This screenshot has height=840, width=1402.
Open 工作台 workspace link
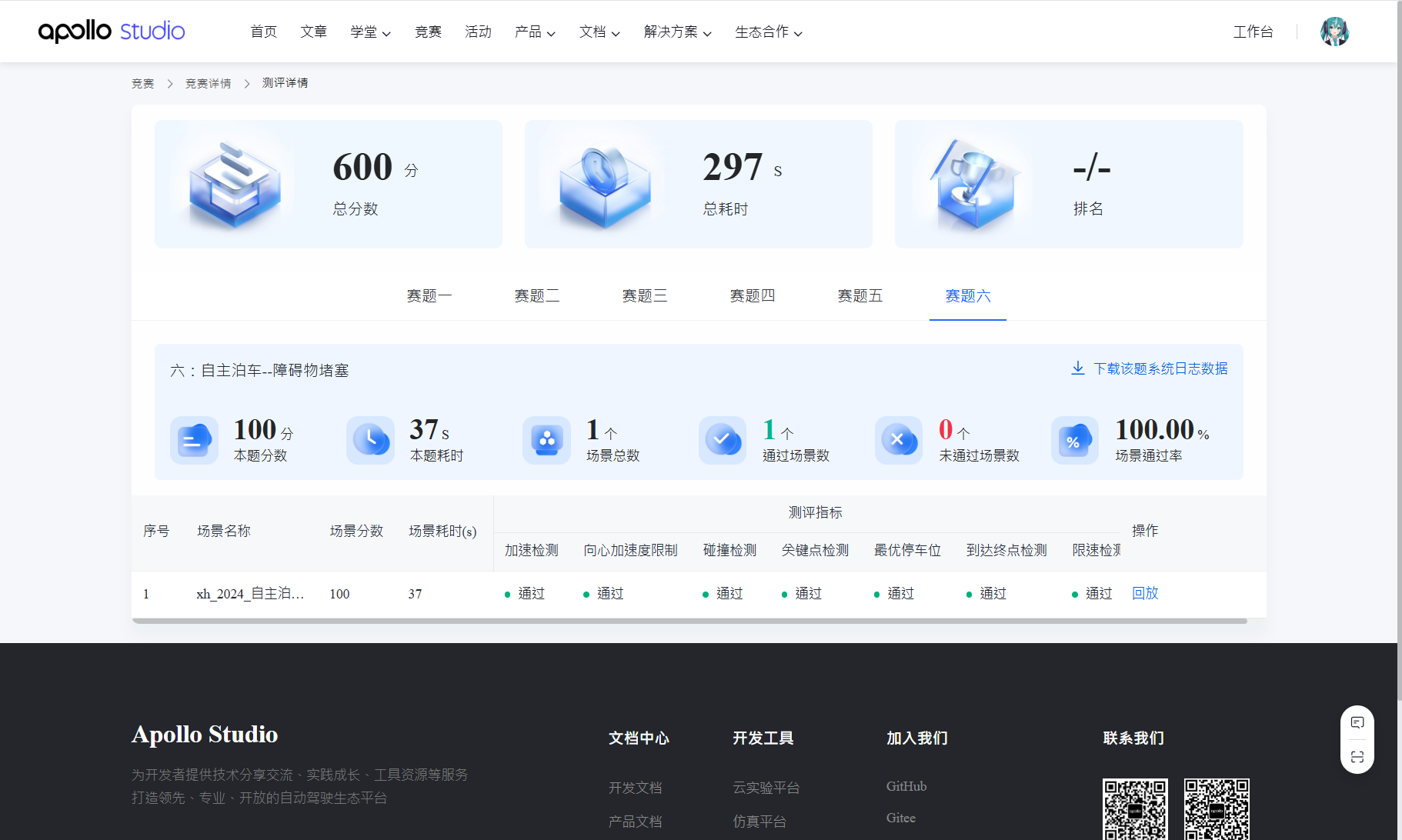[1253, 32]
